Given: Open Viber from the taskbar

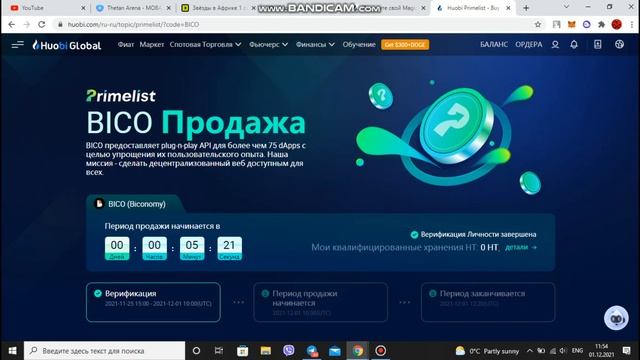Looking at the screenshot, I should [x=289, y=351].
